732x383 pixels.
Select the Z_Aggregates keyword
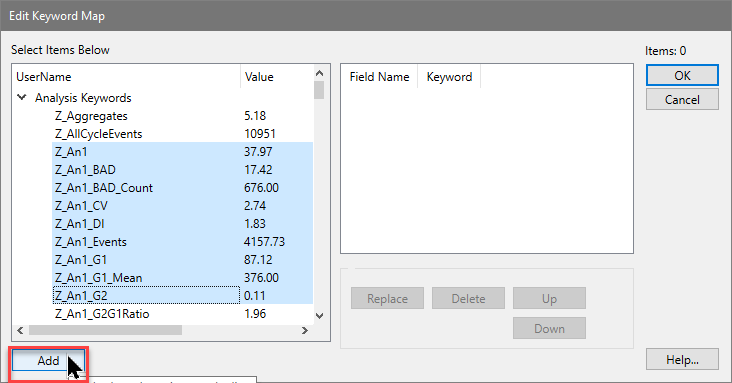pyautogui.click(x=91, y=116)
